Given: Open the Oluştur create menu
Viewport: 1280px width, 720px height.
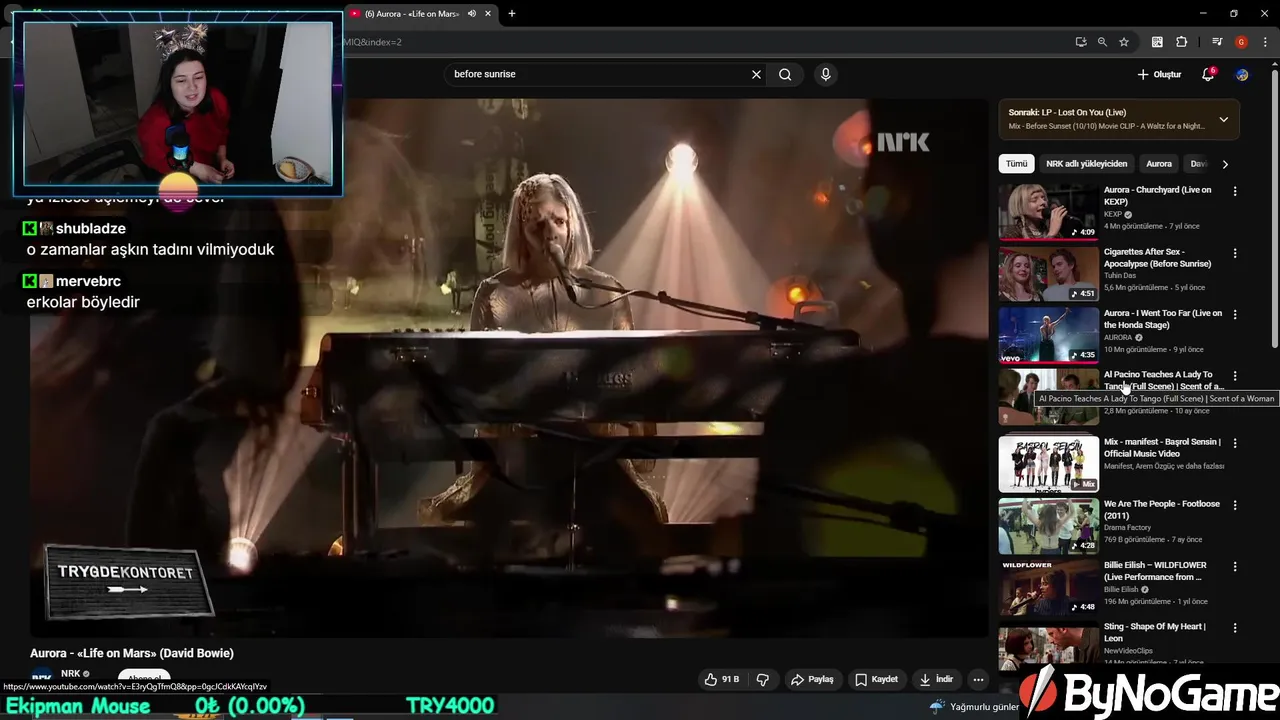Looking at the screenshot, I should coord(1159,75).
